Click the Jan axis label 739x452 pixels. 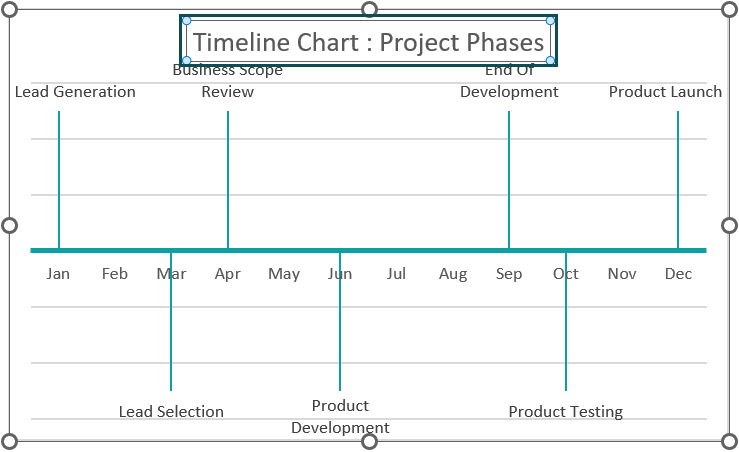[x=58, y=274]
